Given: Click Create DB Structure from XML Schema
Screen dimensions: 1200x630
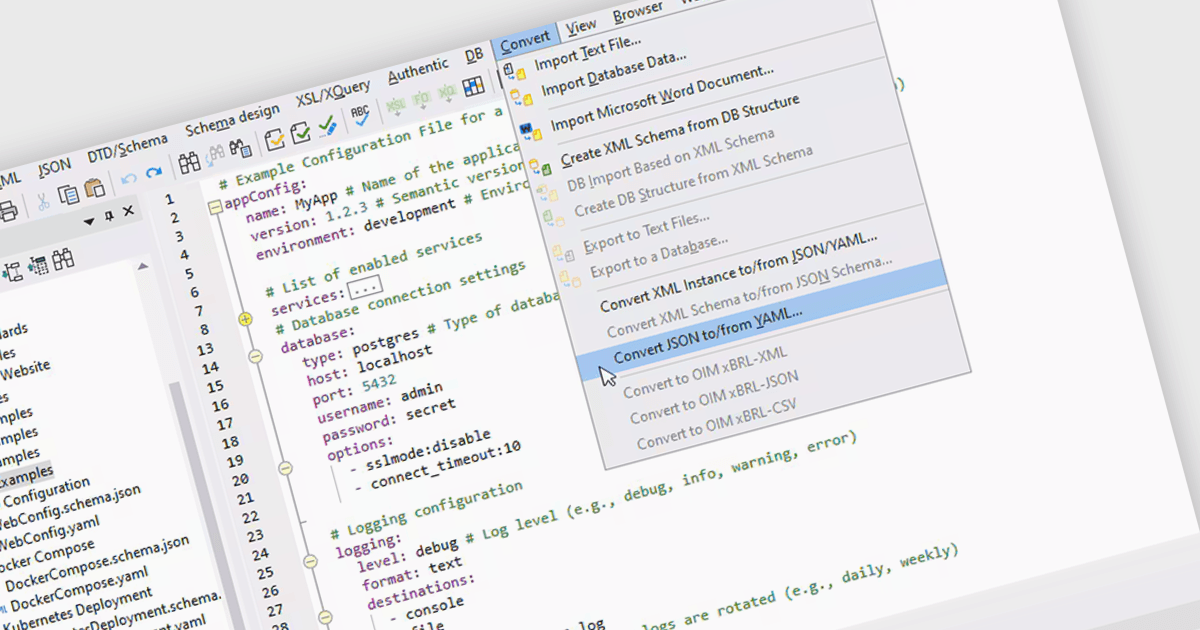Looking at the screenshot, I should pyautogui.click(x=693, y=181).
